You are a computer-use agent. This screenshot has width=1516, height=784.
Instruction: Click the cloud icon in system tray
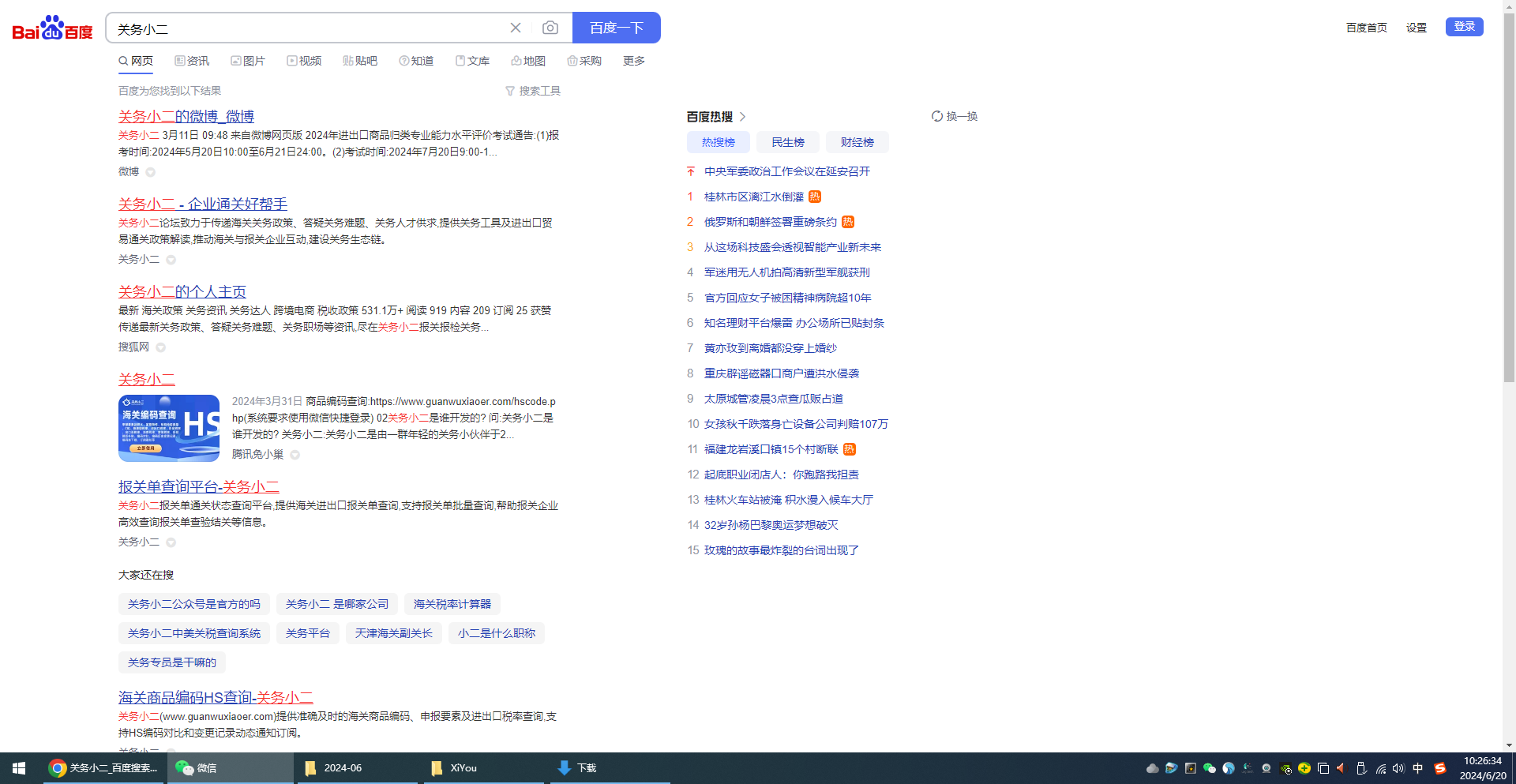coord(1152,768)
